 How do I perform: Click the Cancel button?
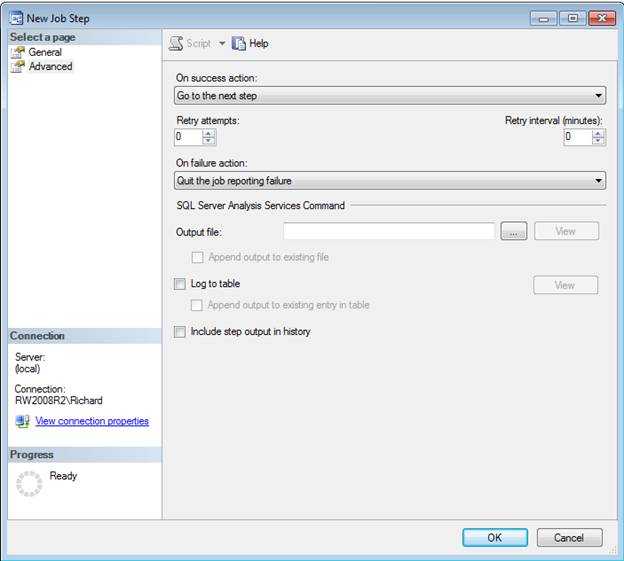click(x=569, y=538)
